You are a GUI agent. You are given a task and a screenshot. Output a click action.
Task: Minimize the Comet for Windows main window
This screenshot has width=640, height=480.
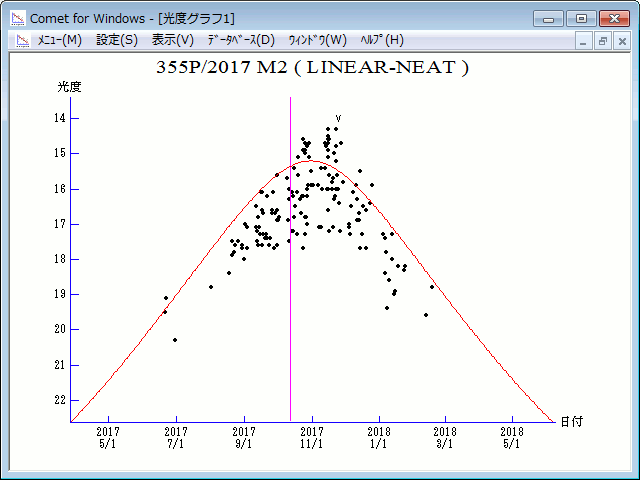click(x=548, y=18)
